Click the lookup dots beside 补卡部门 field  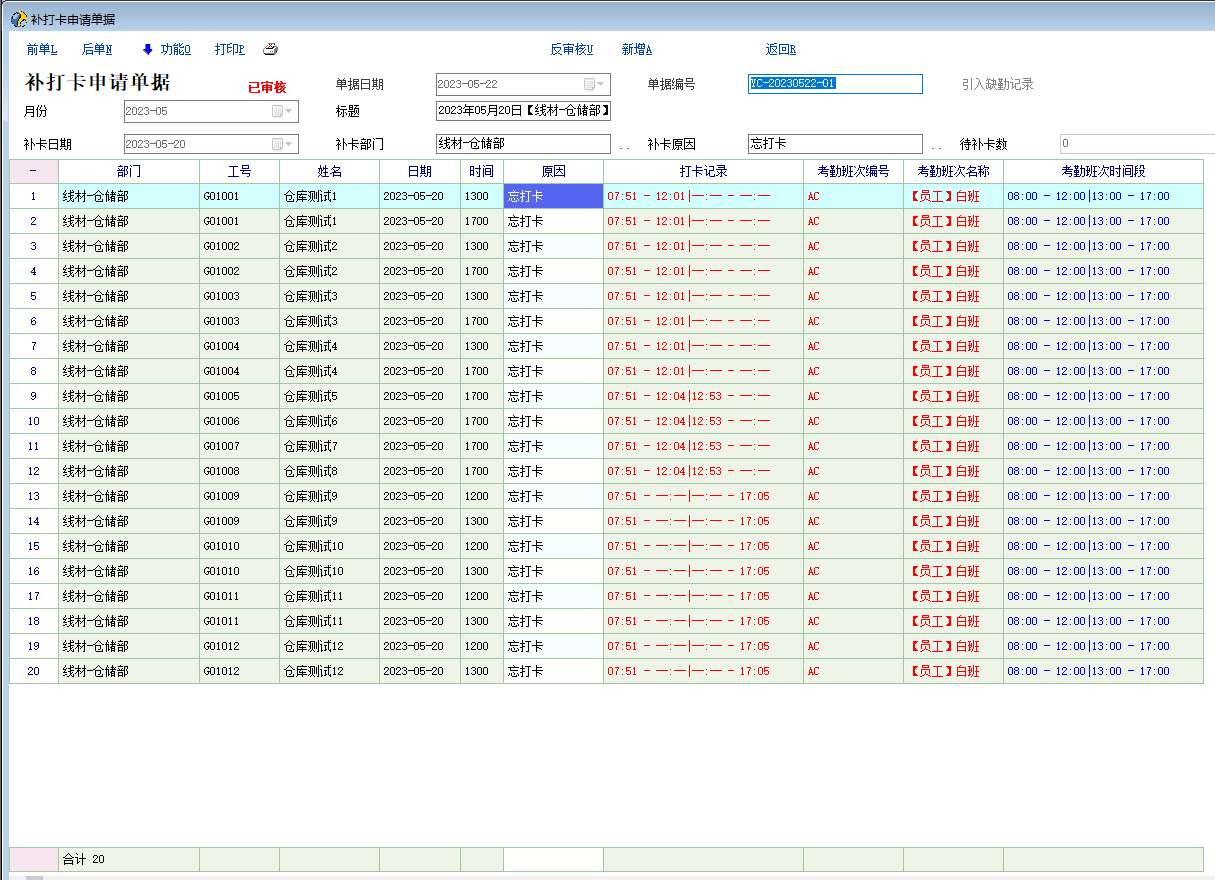tap(624, 146)
